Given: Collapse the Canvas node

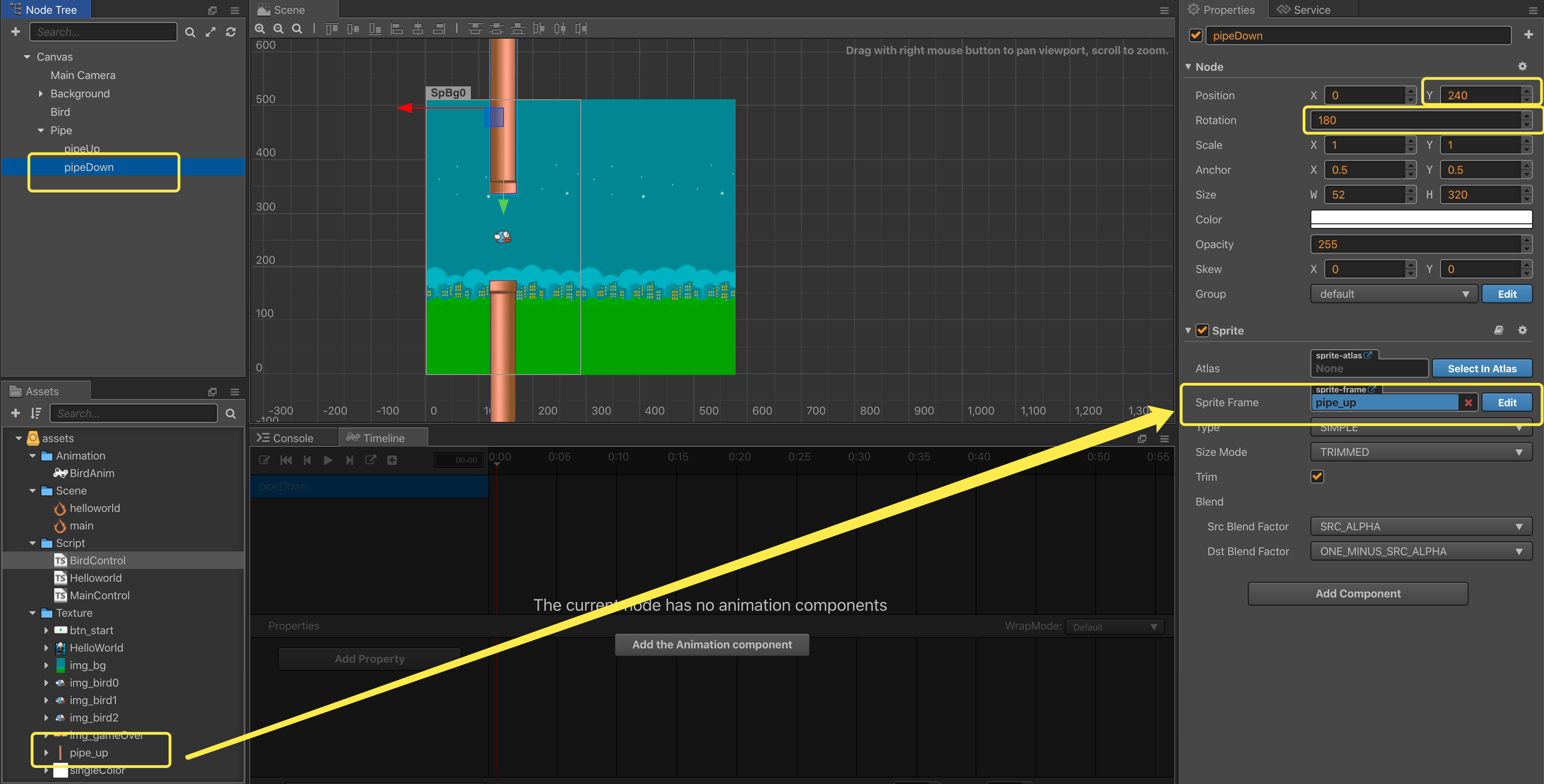Looking at the screenshot, I should pyautogui.click(x=27, y=57).
